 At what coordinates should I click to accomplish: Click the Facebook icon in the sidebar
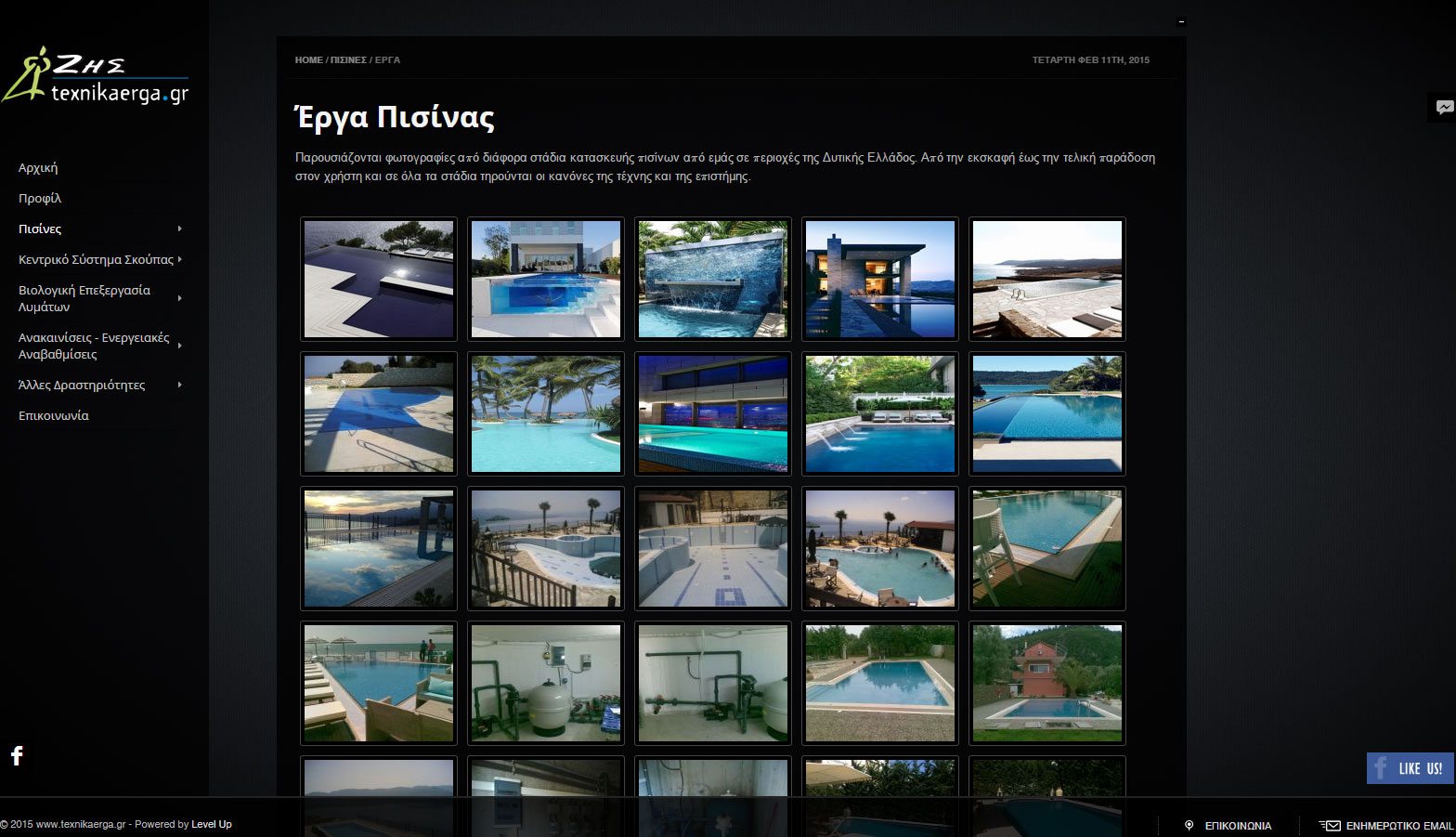(x=17, y=755)
